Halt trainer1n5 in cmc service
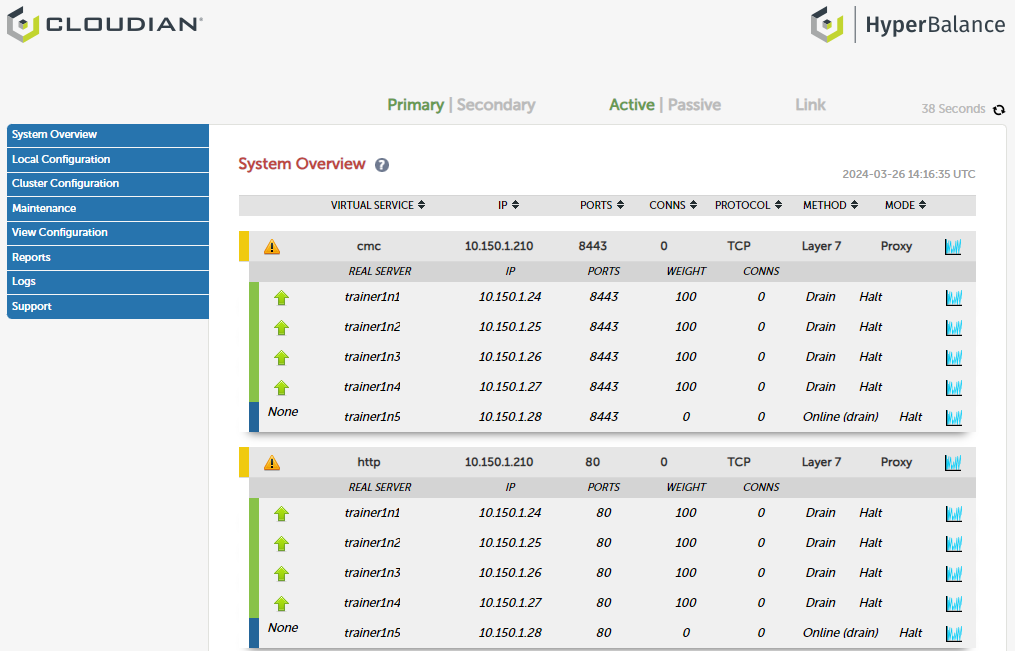 [910, 417]
